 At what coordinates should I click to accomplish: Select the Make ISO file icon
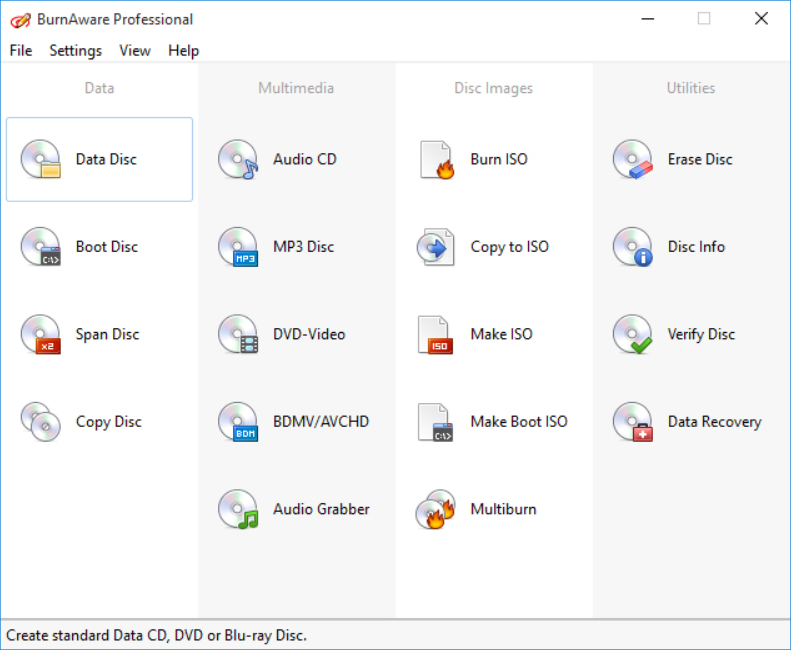(436, 334)
